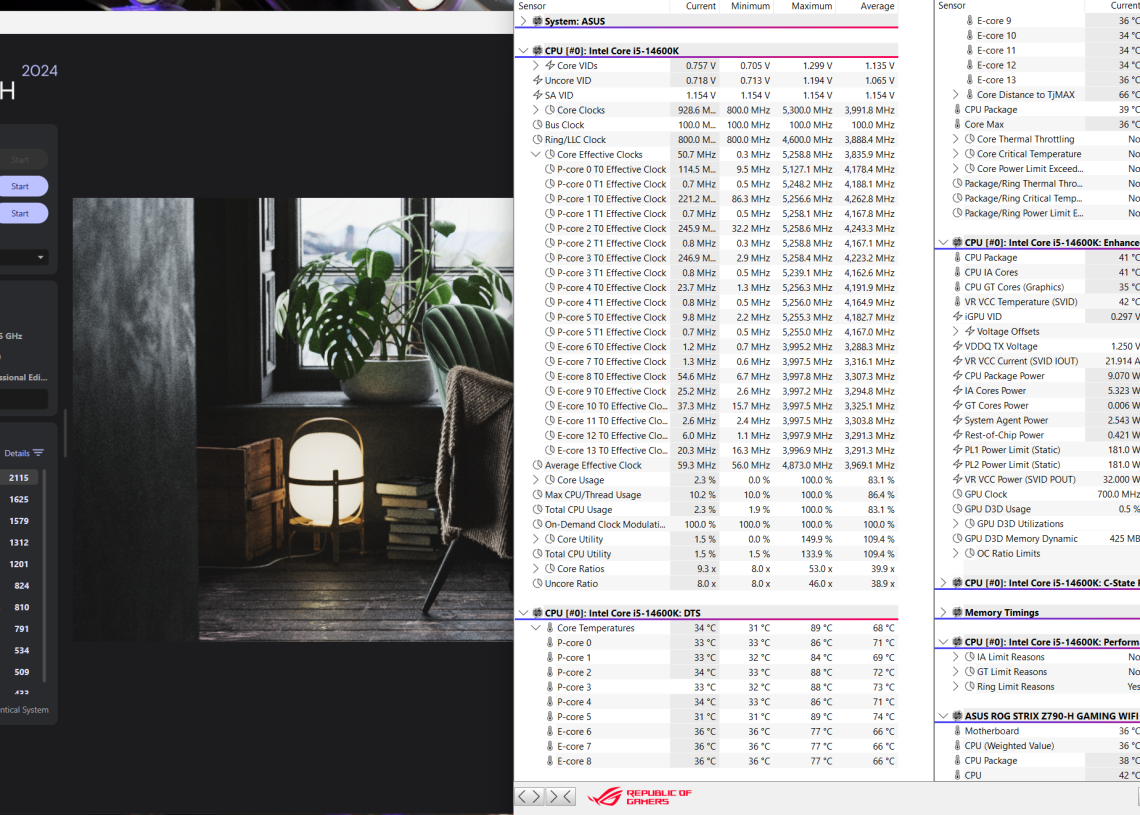Viewport: 1140px width, 815px height.
Task: Click the 1312 score in Cinebench ranking
Action: tap(19, 542)
